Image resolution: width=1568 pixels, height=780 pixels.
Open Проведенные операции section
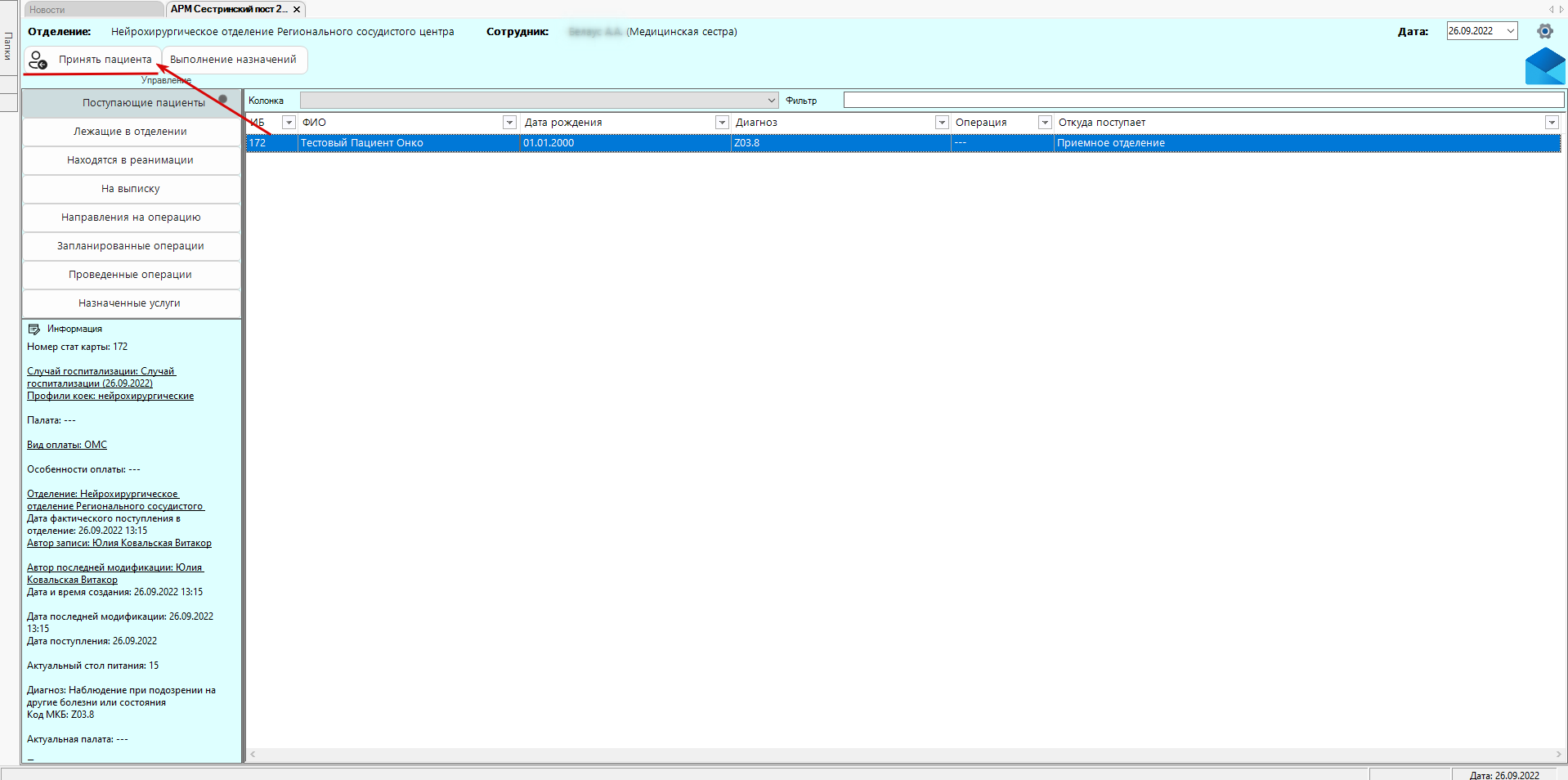(x=132, y=275)
